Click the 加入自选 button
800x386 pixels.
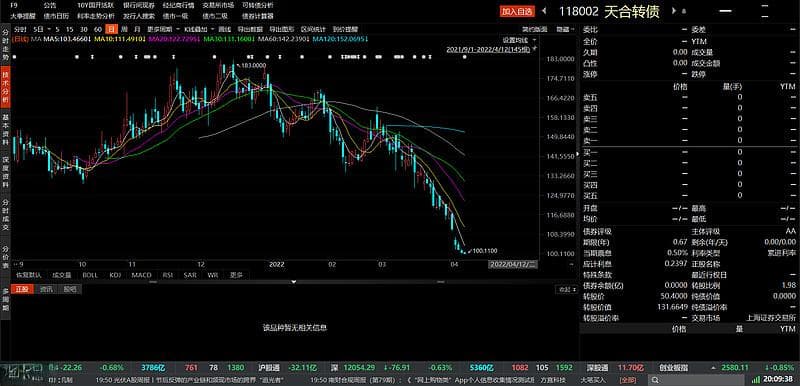click(517, 11)
